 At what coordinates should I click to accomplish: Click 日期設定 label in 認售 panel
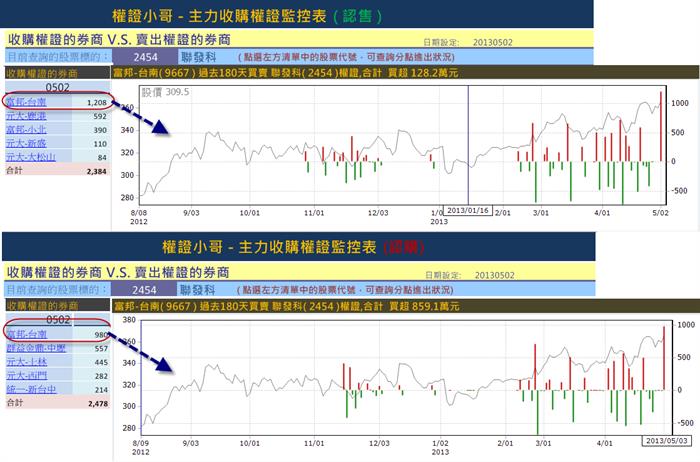click(x=441, y=42)
